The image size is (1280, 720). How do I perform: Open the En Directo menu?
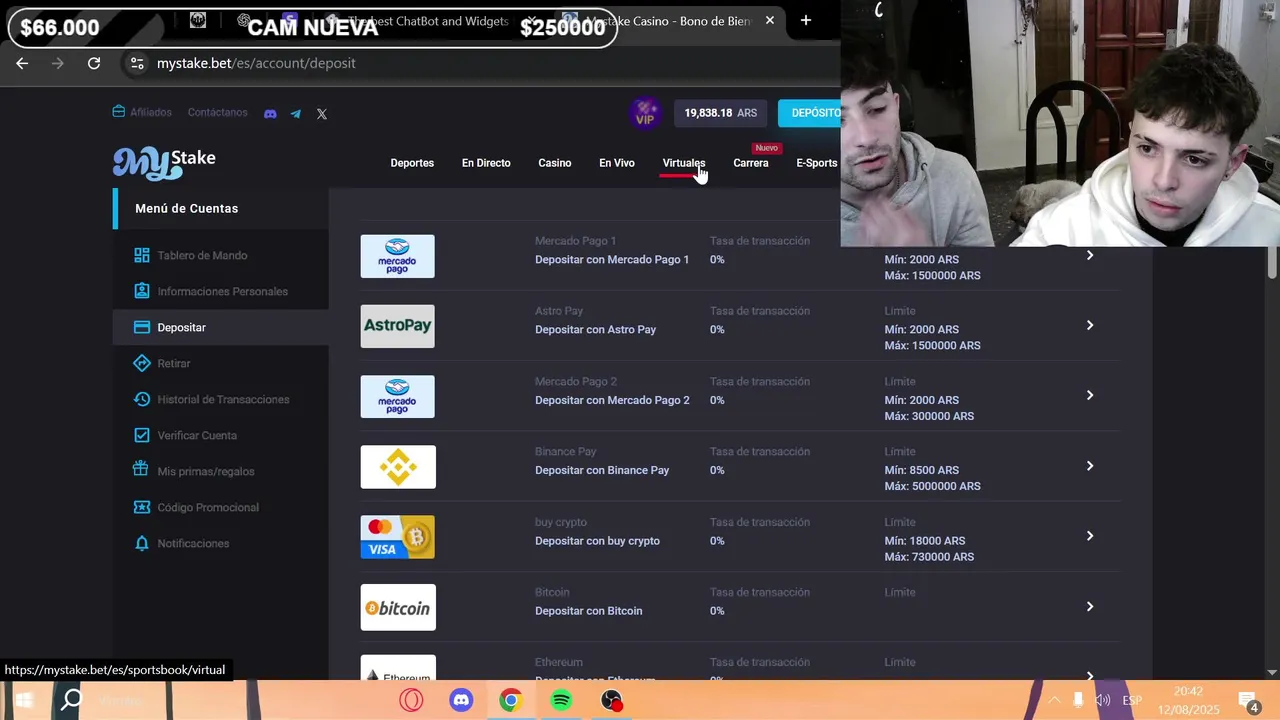[x=486, y=163]
